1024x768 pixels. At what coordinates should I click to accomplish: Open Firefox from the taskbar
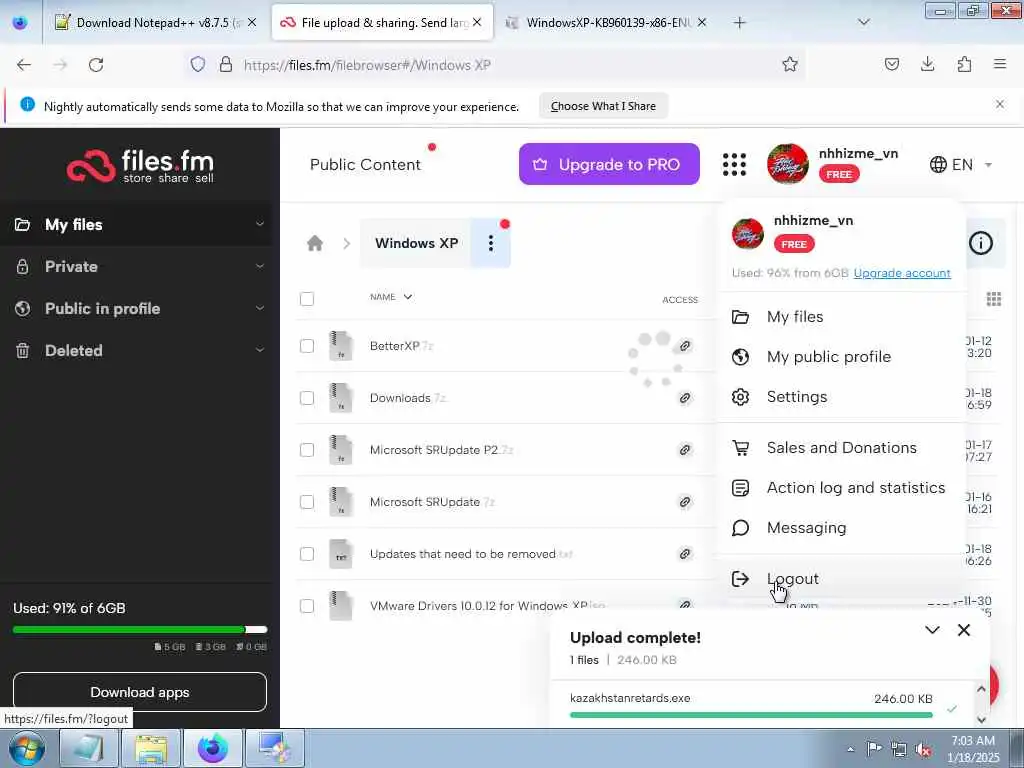tap(213, 748)
